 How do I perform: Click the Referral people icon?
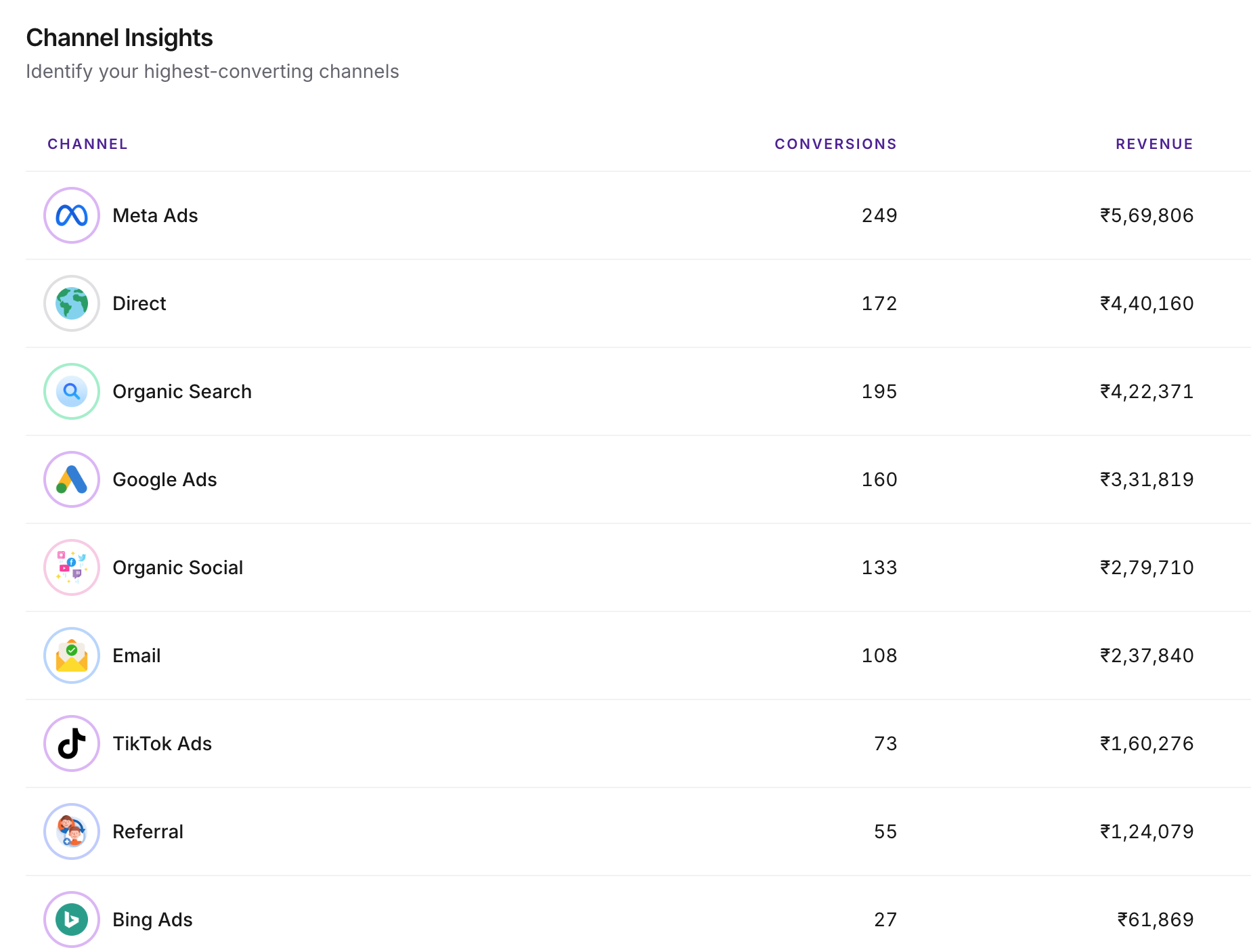[x=72, y=831]
